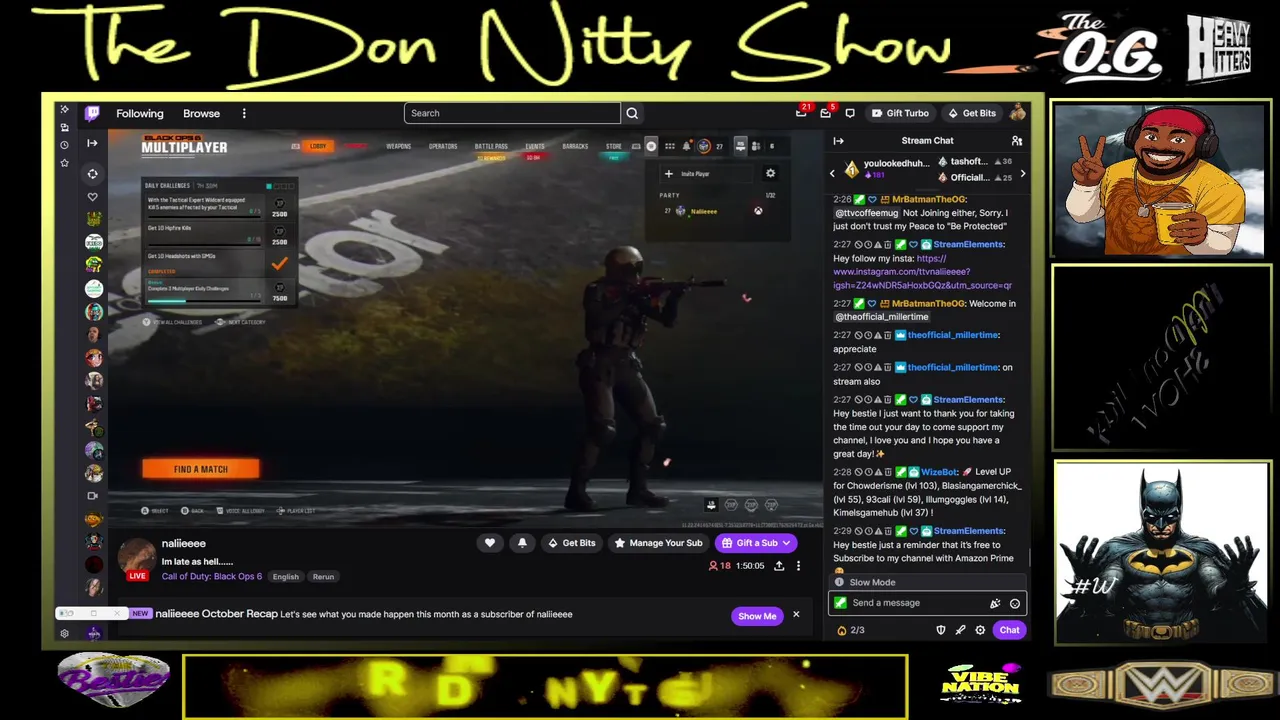Click View All Challenges in game
1280x720 pixels.
[172, 322]
